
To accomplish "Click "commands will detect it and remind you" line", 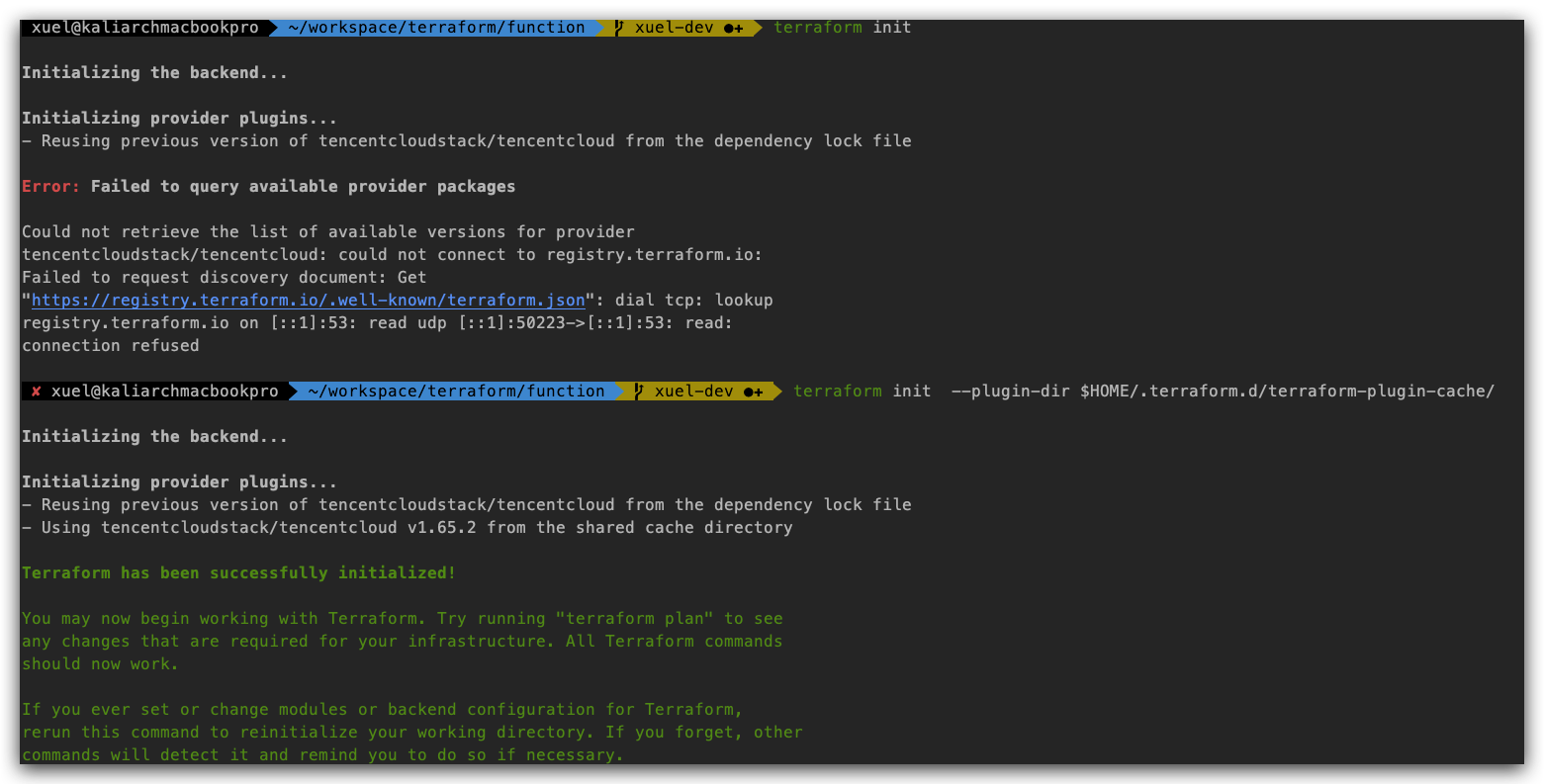I will click(322, 755).
